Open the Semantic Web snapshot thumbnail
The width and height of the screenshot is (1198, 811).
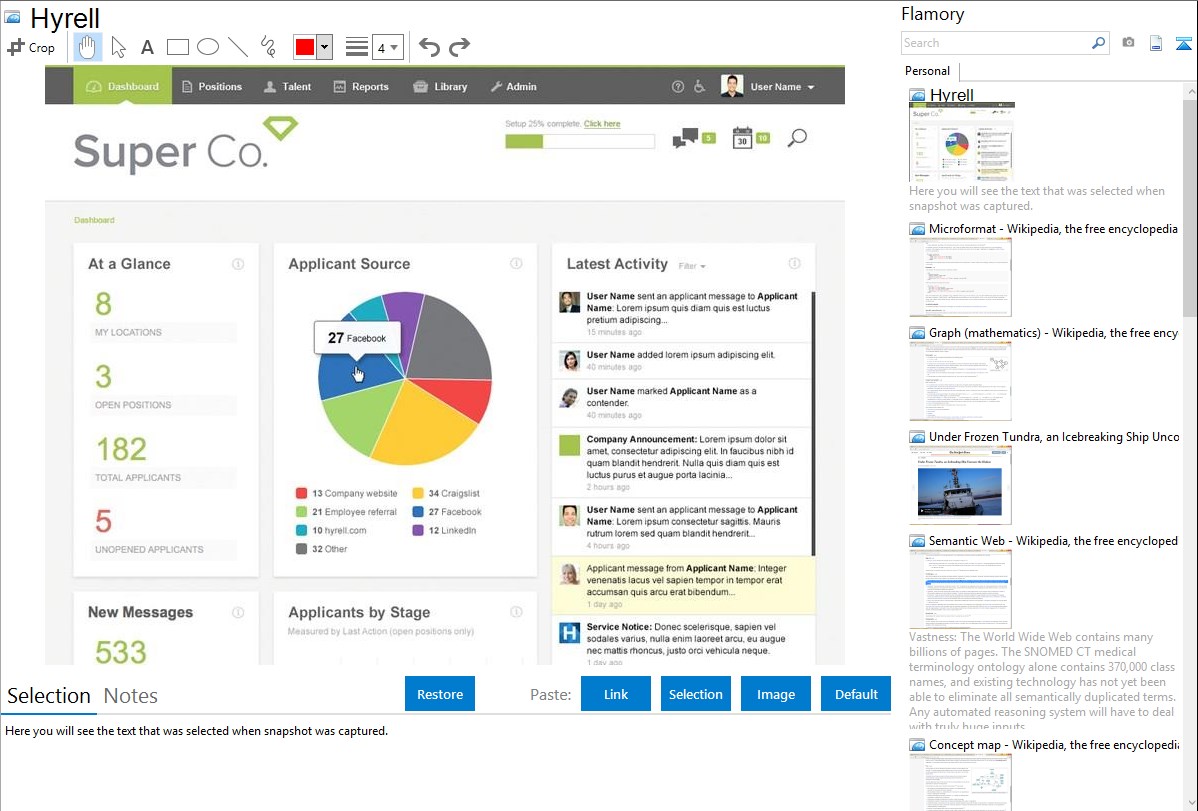click(960, 589)
